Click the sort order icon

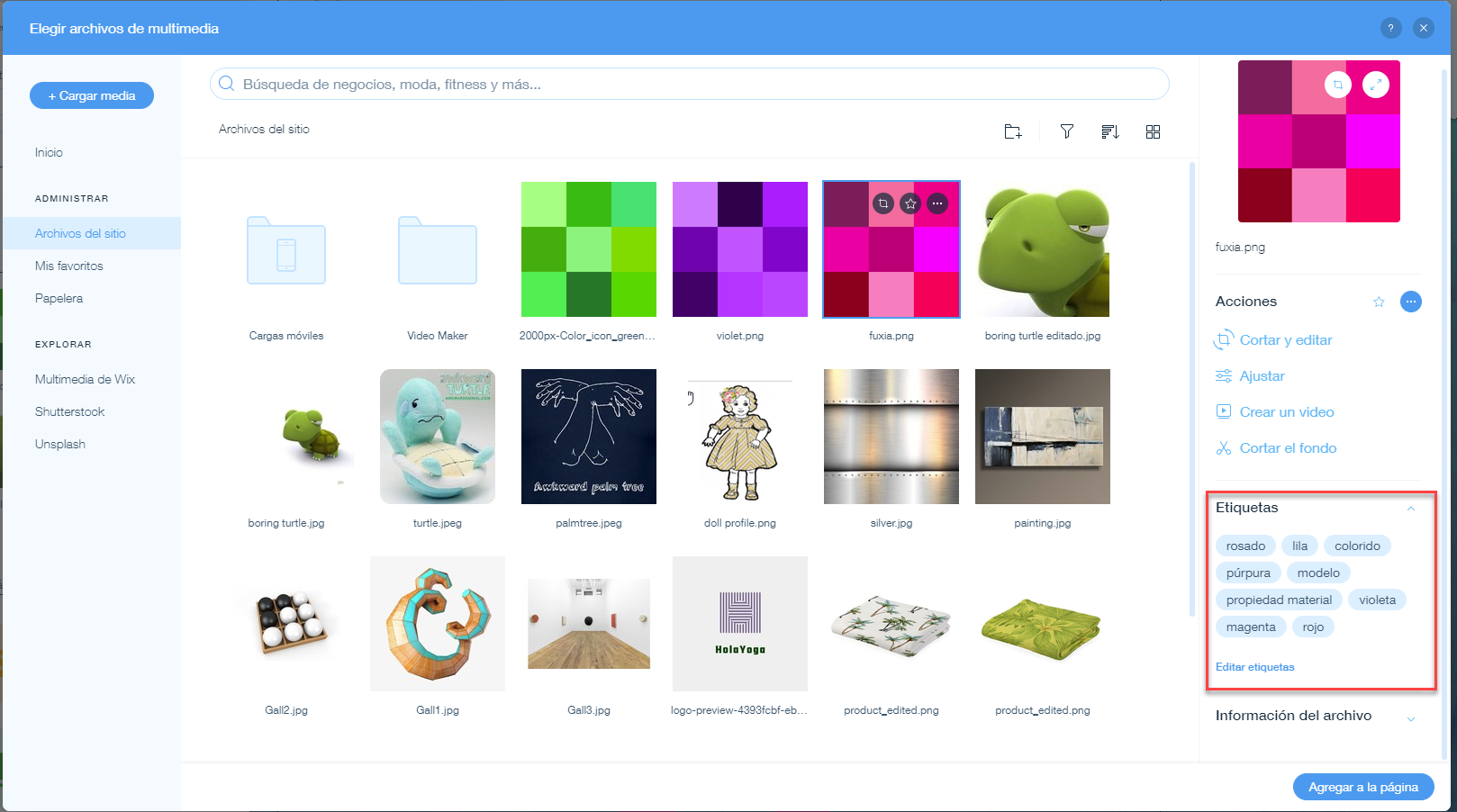tap(1110, 131)
